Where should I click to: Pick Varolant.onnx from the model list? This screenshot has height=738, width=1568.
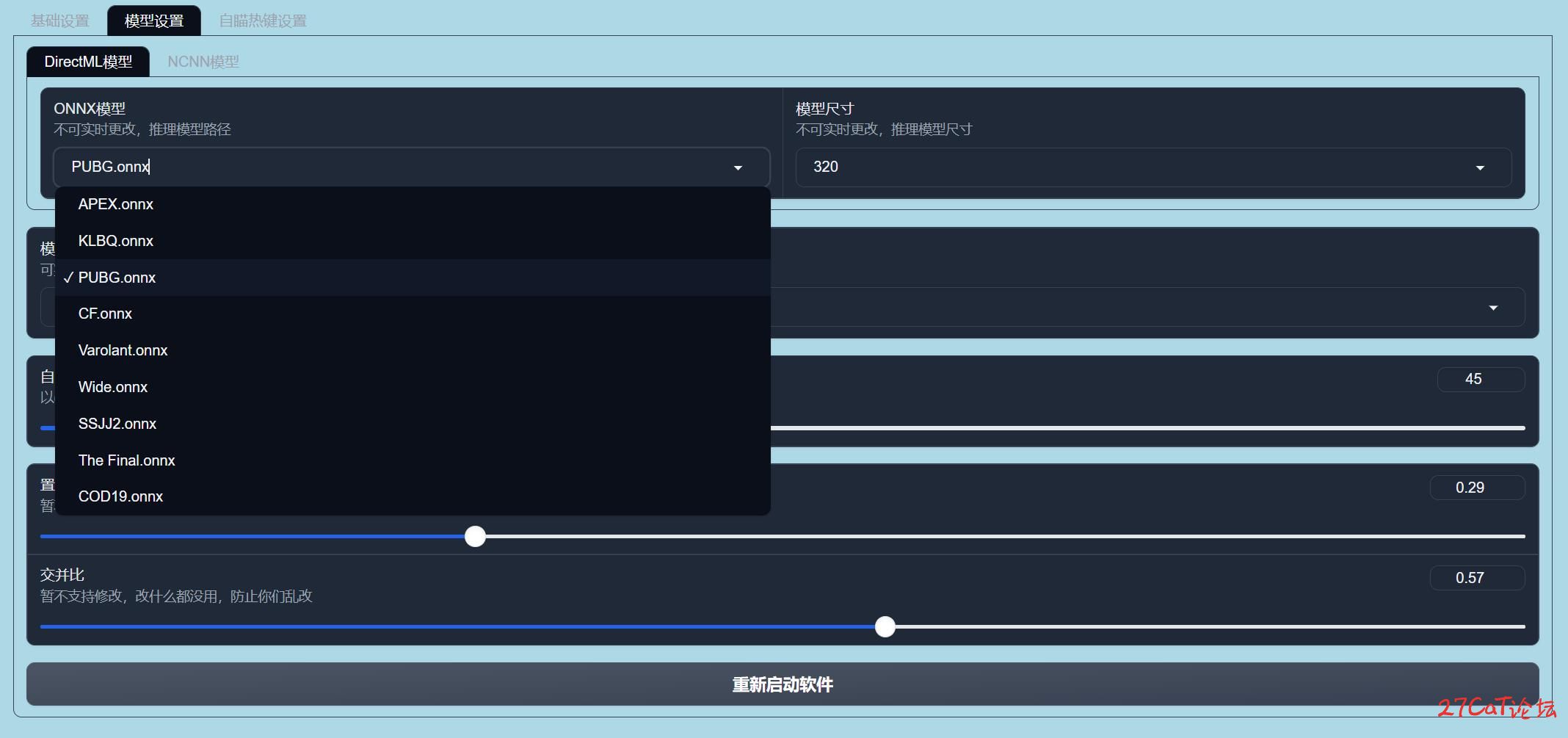coord(413,350)
